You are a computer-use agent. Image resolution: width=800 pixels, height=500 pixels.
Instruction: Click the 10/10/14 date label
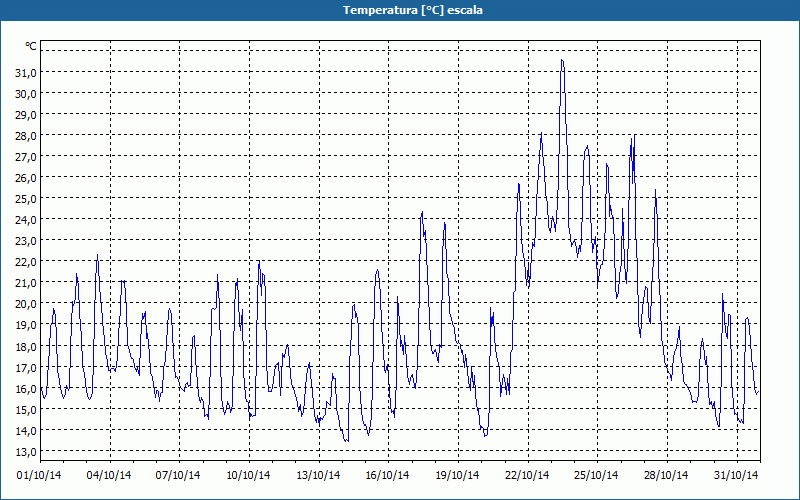pyautogui.click(x=248, y=475)
